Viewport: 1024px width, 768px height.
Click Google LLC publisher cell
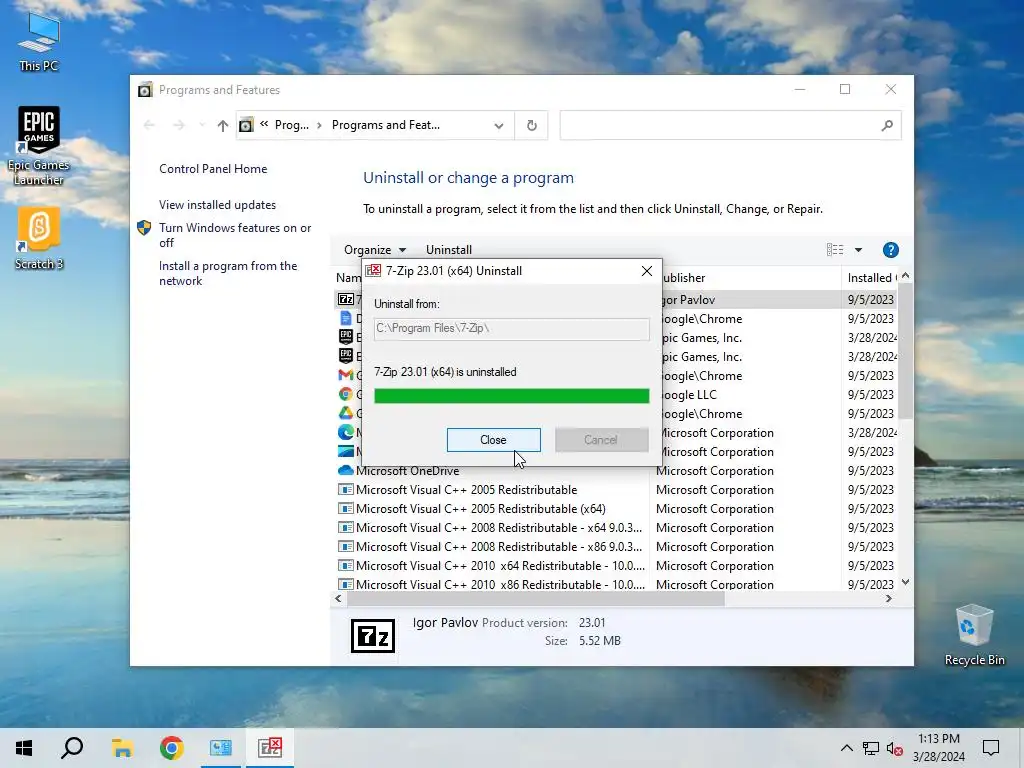pos(689,395)
